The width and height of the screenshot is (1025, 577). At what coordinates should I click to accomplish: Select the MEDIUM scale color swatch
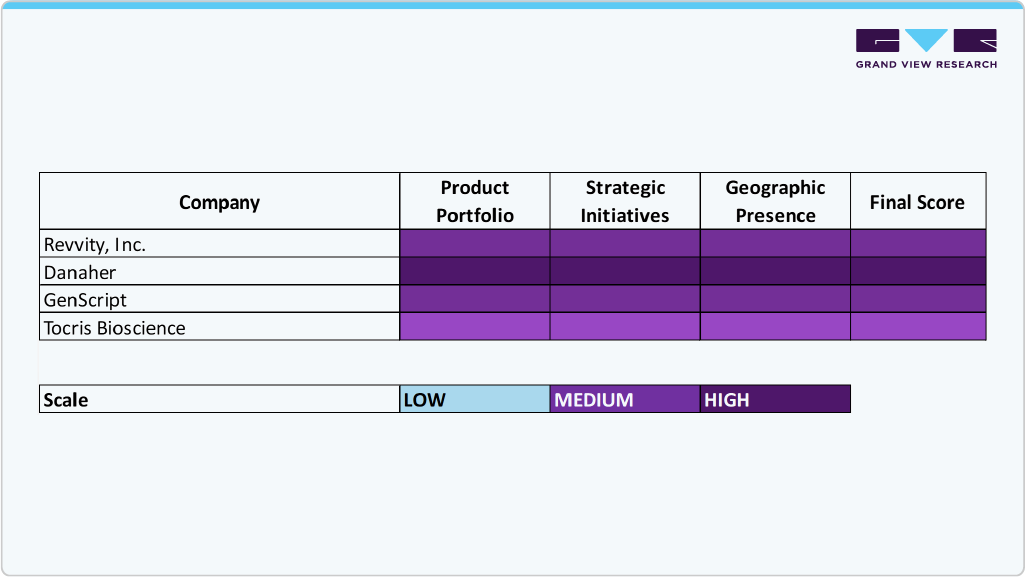tap(625, 399)
